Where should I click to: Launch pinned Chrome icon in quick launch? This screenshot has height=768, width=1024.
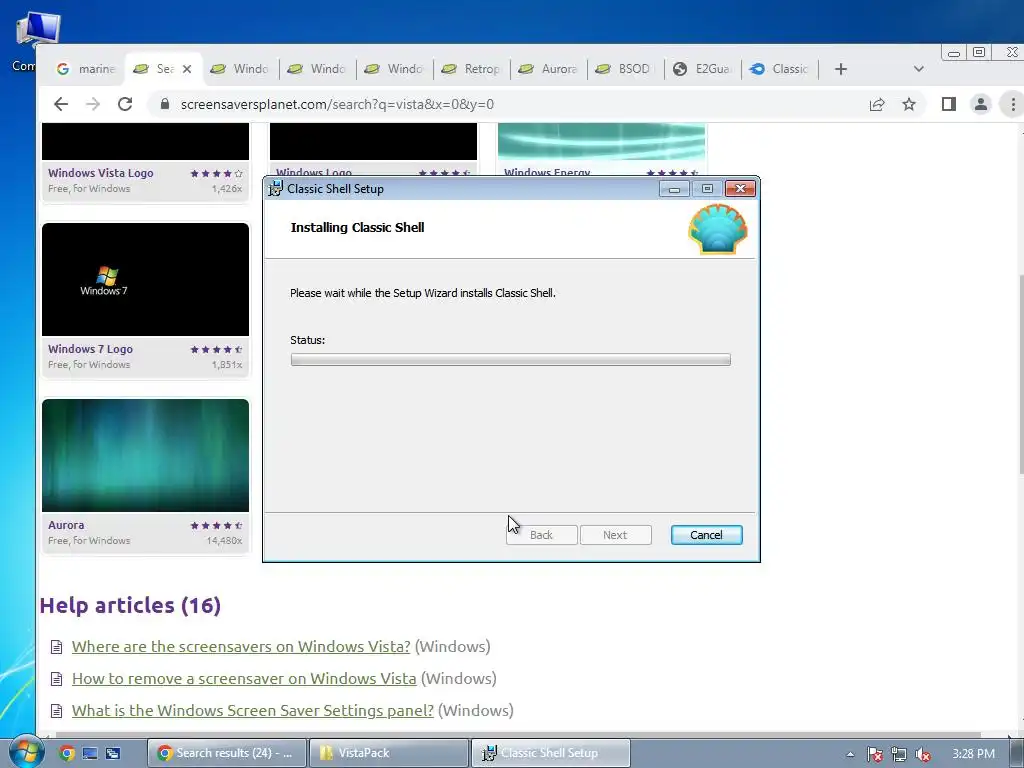(x=66, y=754)
